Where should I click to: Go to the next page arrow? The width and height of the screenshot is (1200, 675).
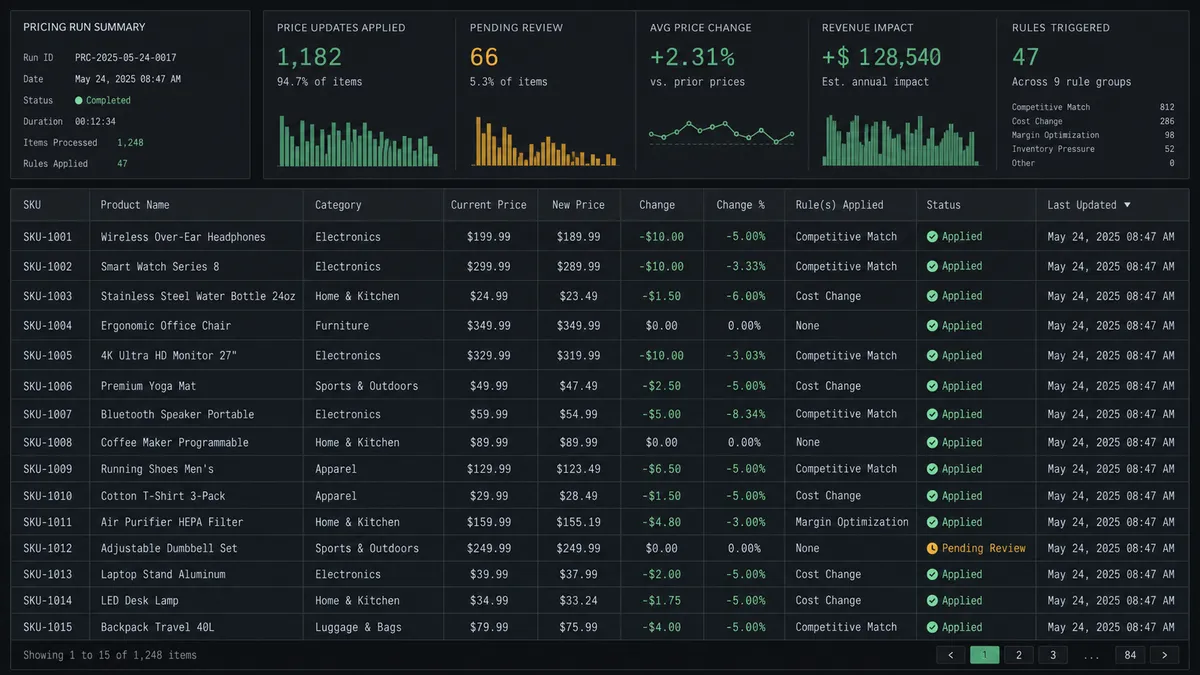[1164, 655]
